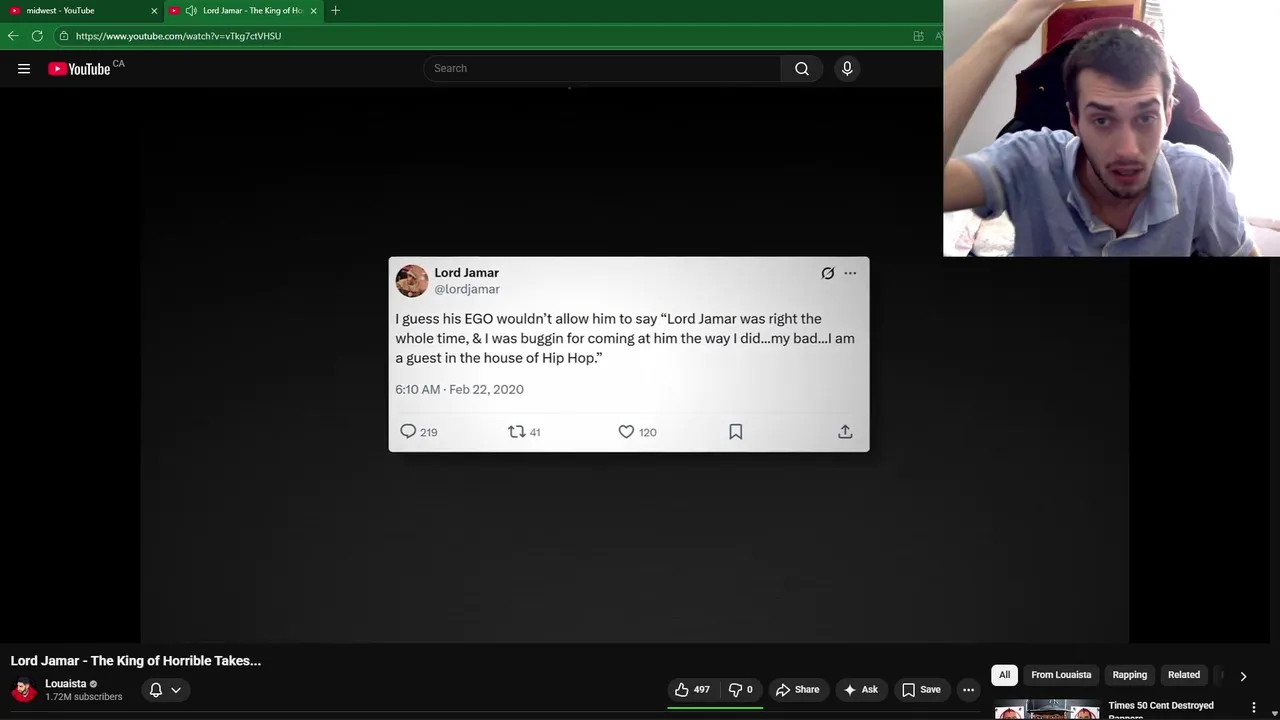Click the Share button
The width and height of the screenshot is (1280, 720).
[x=797, y=689]
